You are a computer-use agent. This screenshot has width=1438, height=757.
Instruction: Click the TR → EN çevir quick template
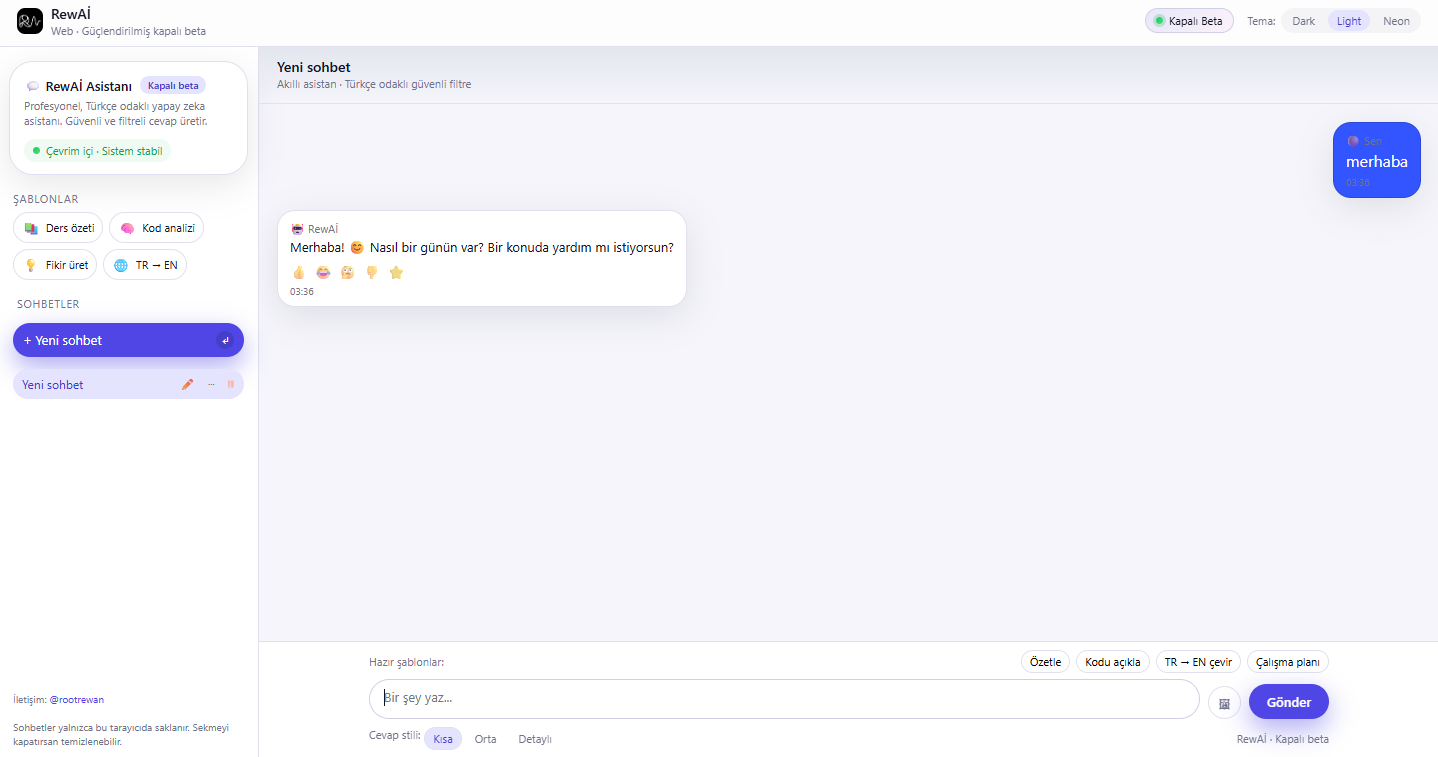click(1198, 662)
